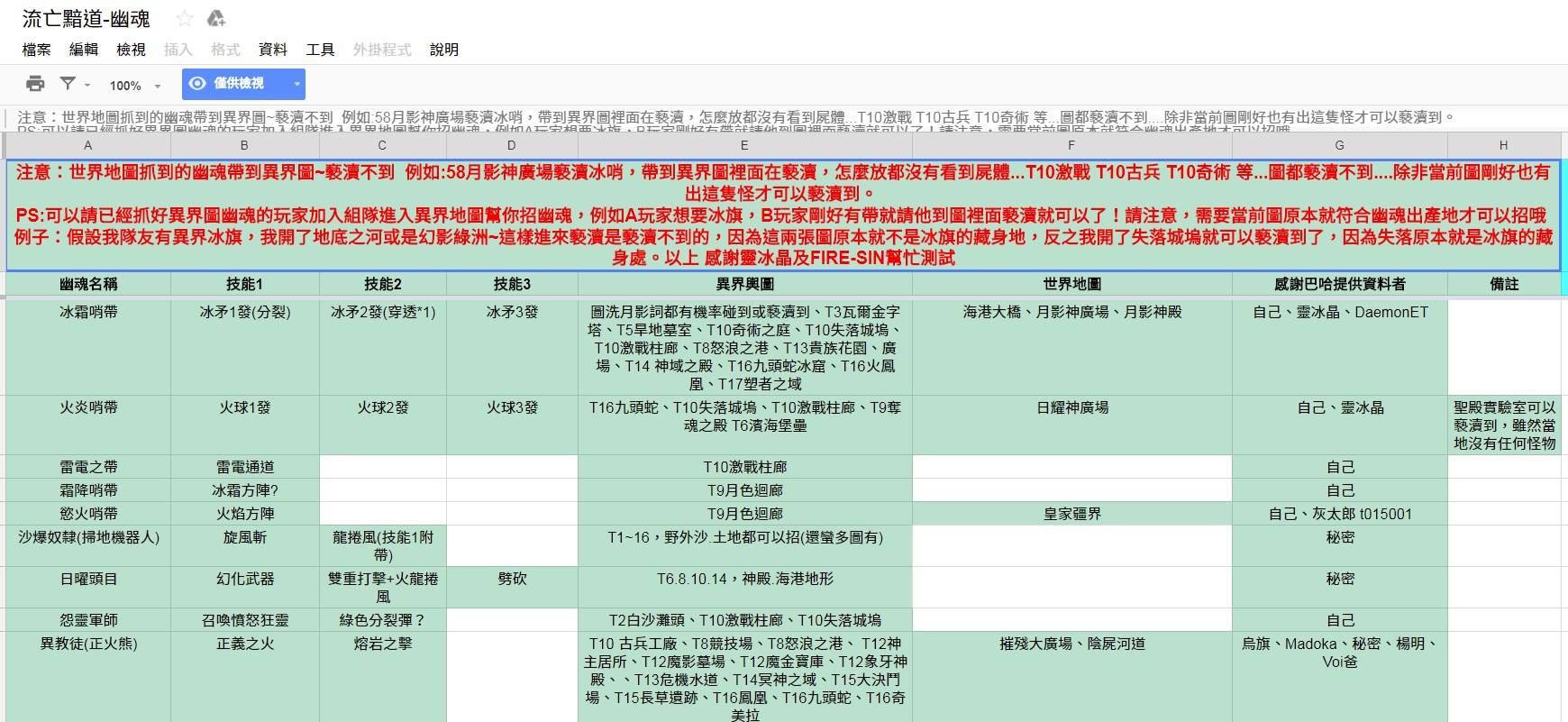The height and width of the screenshot is (722, 1568).
Task: Click the print icon in the toolbar
Action: (x=35, y=85)
